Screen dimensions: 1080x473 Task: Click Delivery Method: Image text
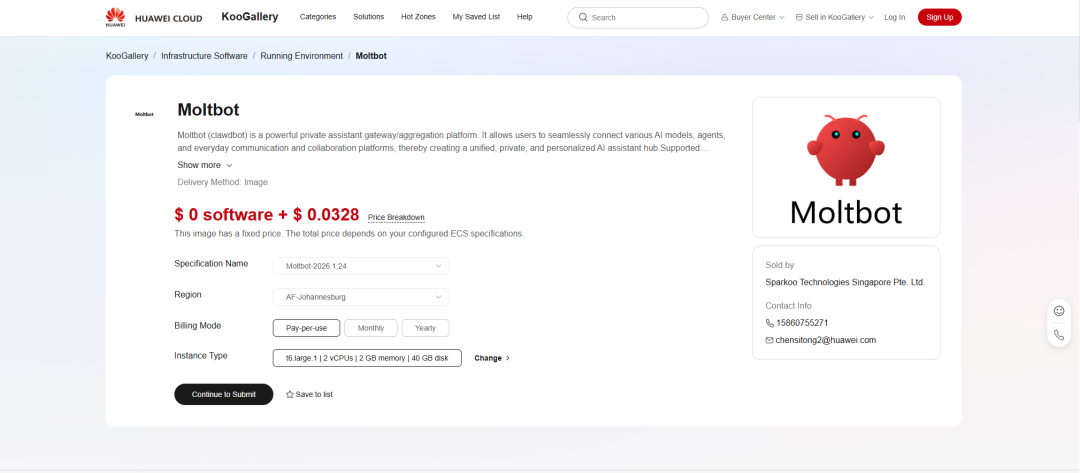222,182
